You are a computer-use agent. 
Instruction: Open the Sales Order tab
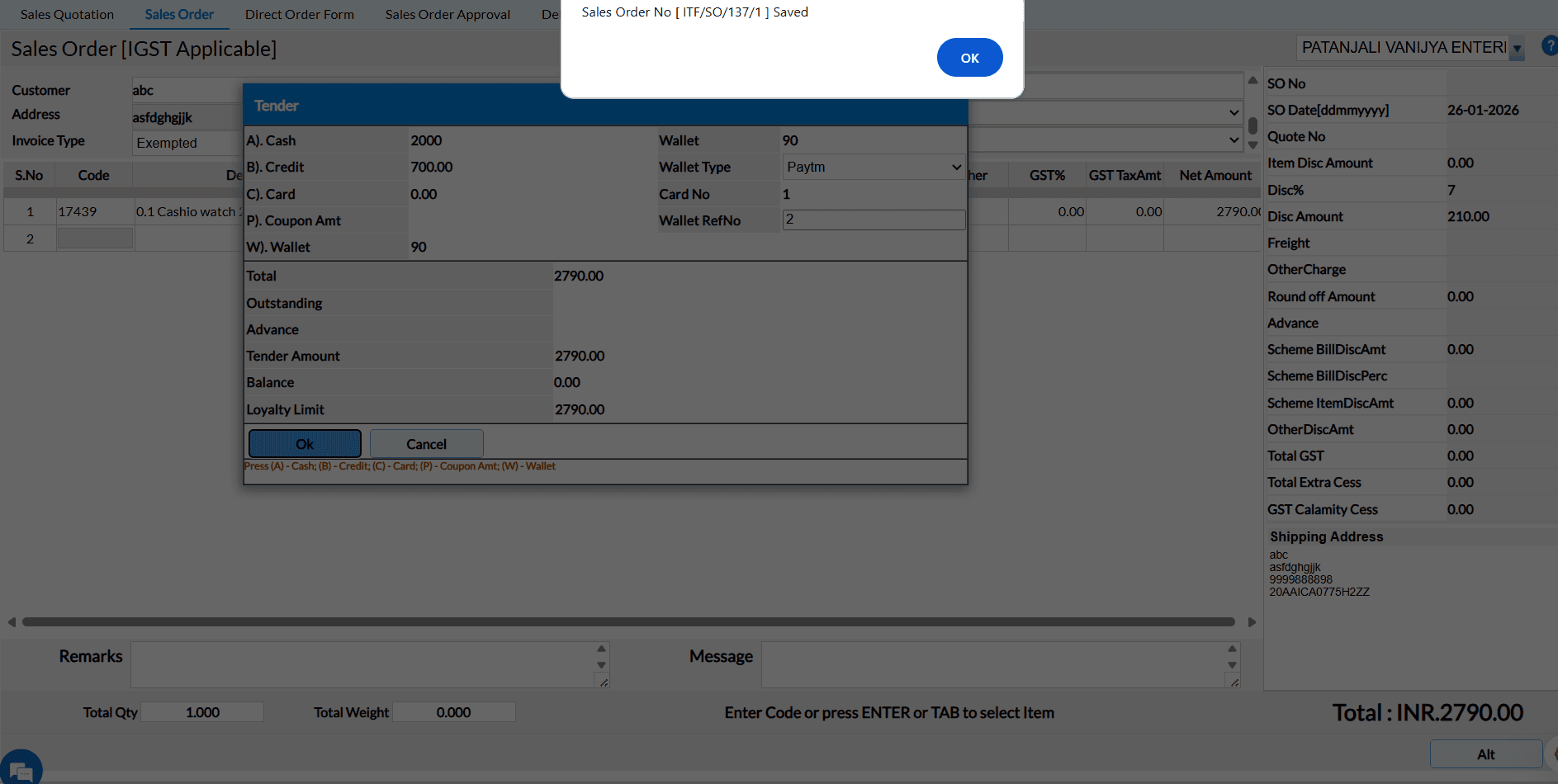[179, 14]
